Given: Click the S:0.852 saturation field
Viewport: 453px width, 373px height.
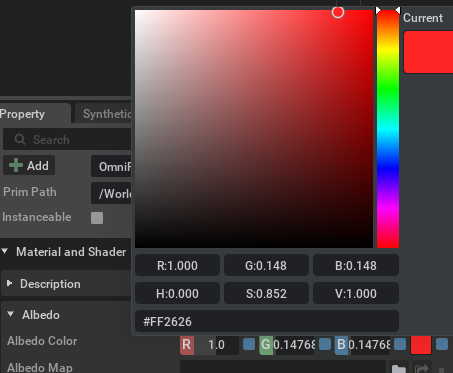Looking at the screenshot, I should pyautogui.click(x=266, y=293).
